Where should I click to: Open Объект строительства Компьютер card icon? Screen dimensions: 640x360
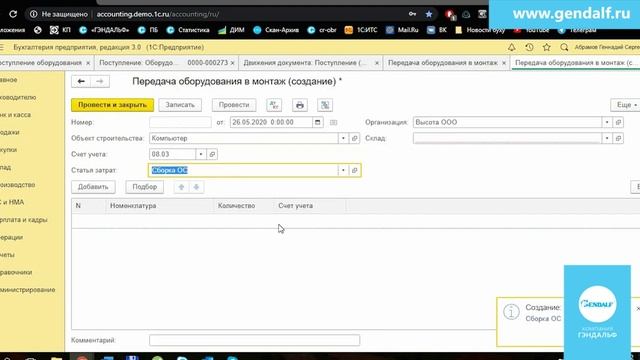click(x=354, y=138)
